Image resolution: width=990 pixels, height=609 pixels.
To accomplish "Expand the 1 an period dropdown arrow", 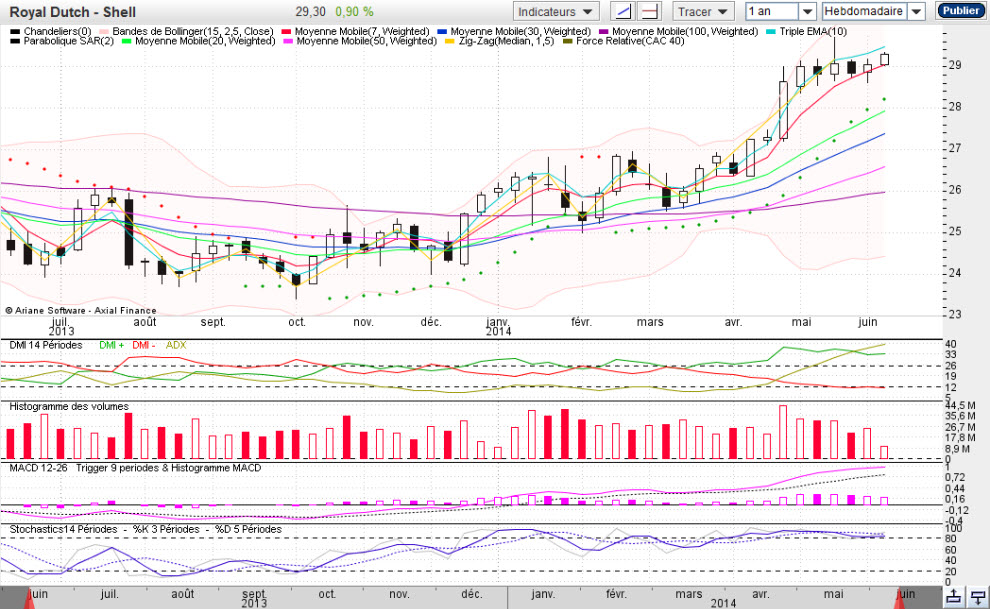I will coord(807,11).
